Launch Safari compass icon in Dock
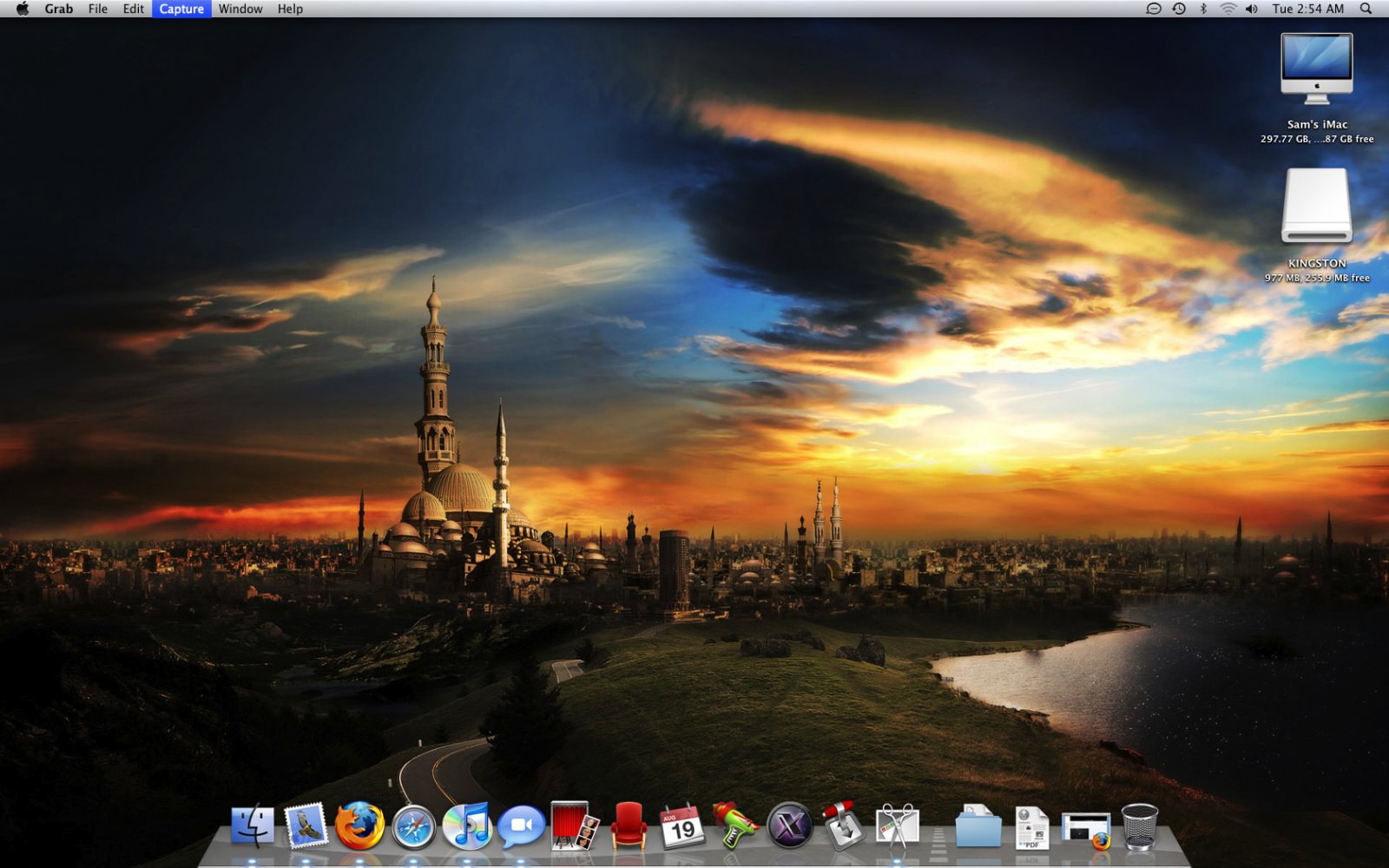The width and height of the screenshot is (1389, 868). 413,826
